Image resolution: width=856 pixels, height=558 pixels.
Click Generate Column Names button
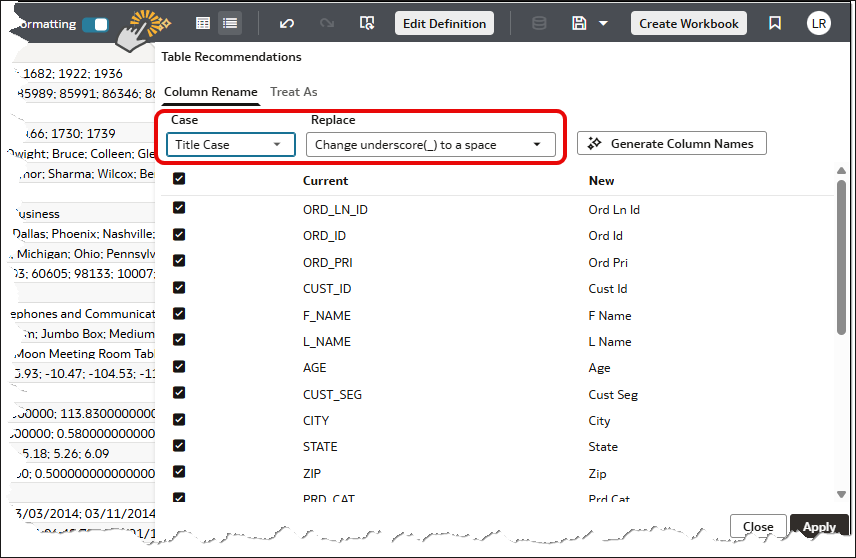tap(671, 144)
